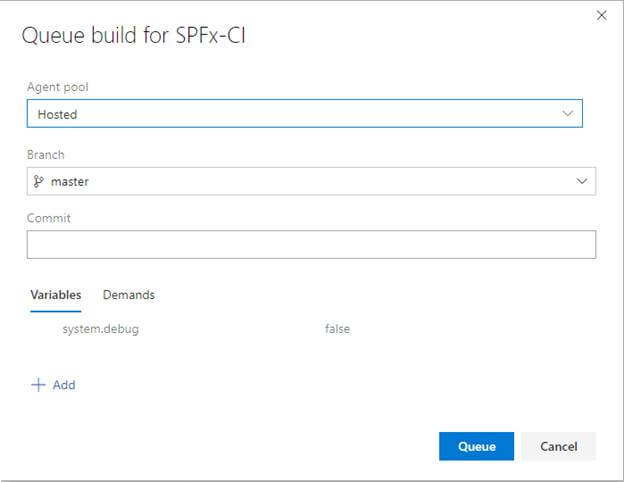
Task: Click the Branch field label
Action: pyautogui.click(x=46, y=154)
